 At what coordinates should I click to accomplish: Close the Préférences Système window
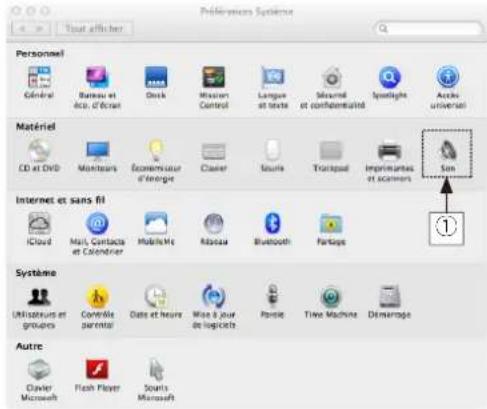click(x=16, y=11)
